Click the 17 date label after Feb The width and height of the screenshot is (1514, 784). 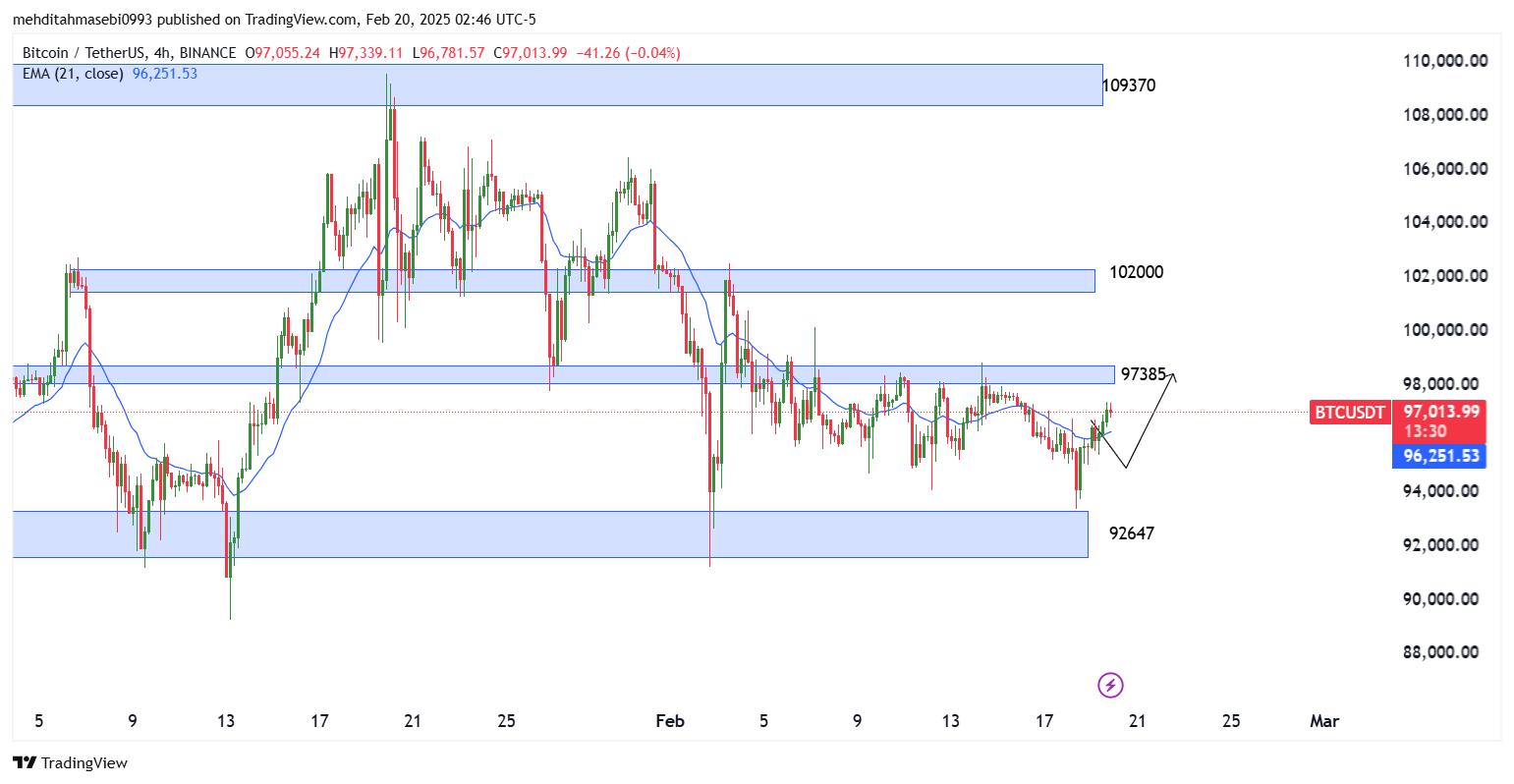tap(1043, 721)
